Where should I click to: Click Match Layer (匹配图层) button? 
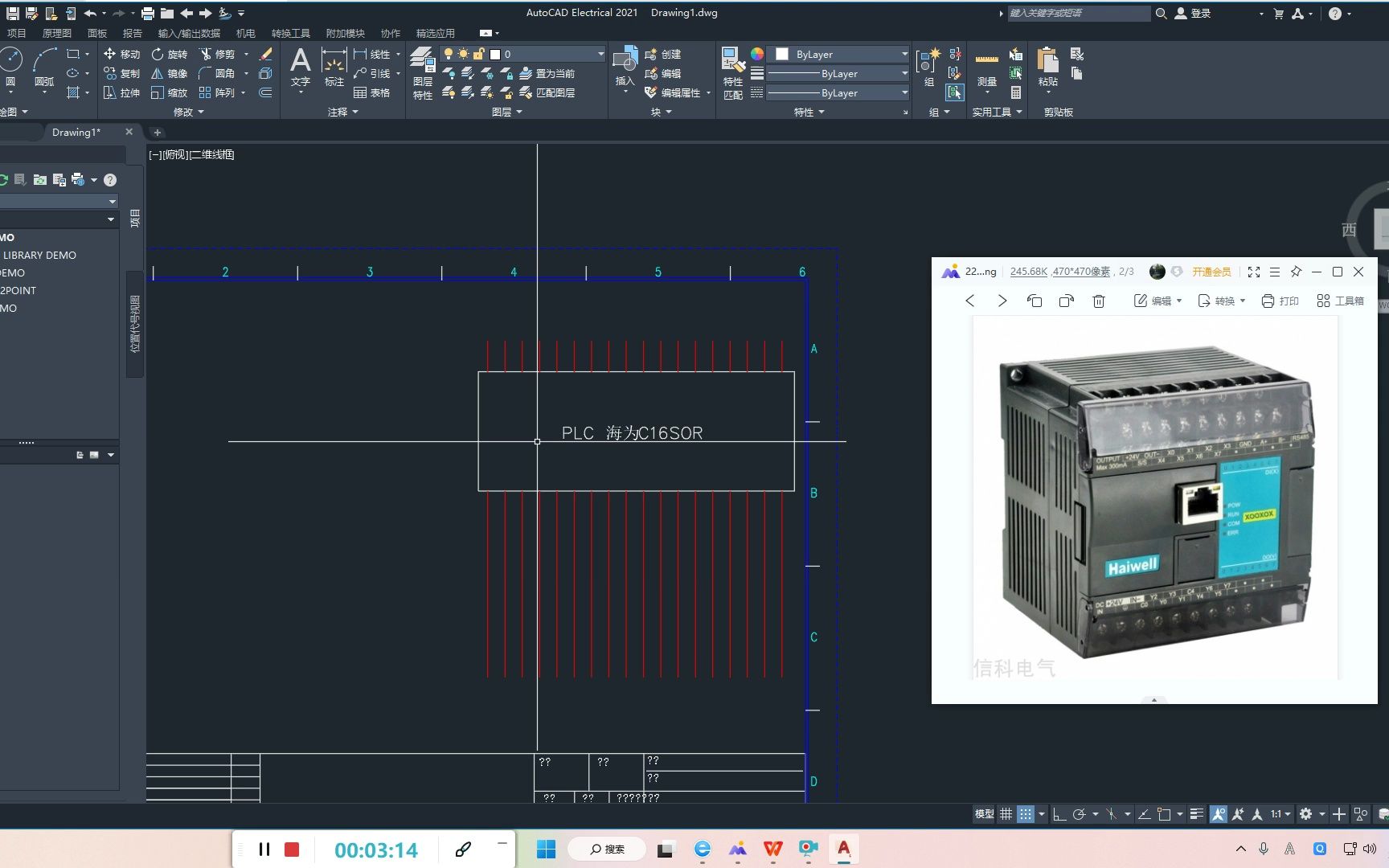tap(547, 92)
